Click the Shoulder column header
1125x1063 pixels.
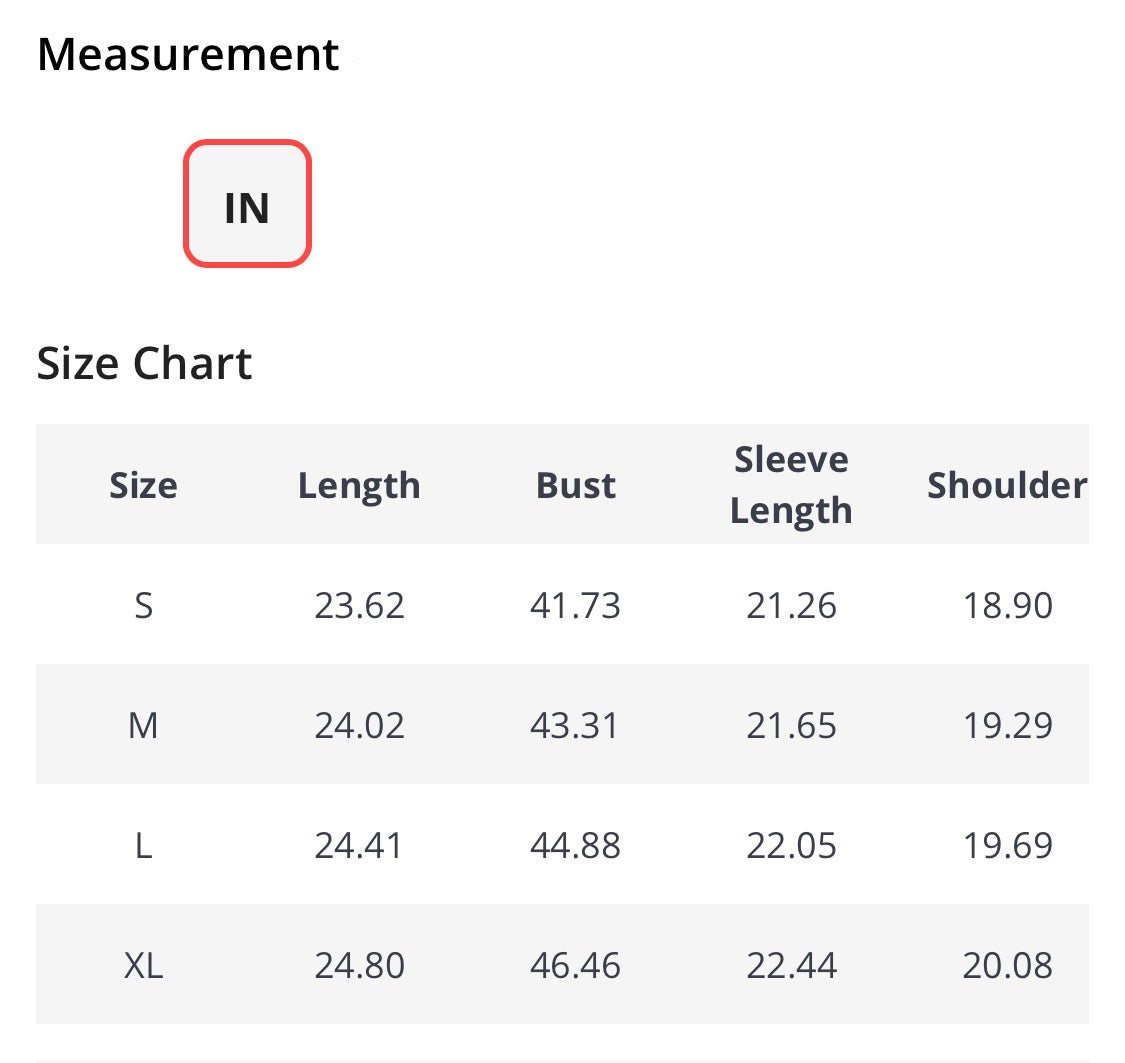1006,485
